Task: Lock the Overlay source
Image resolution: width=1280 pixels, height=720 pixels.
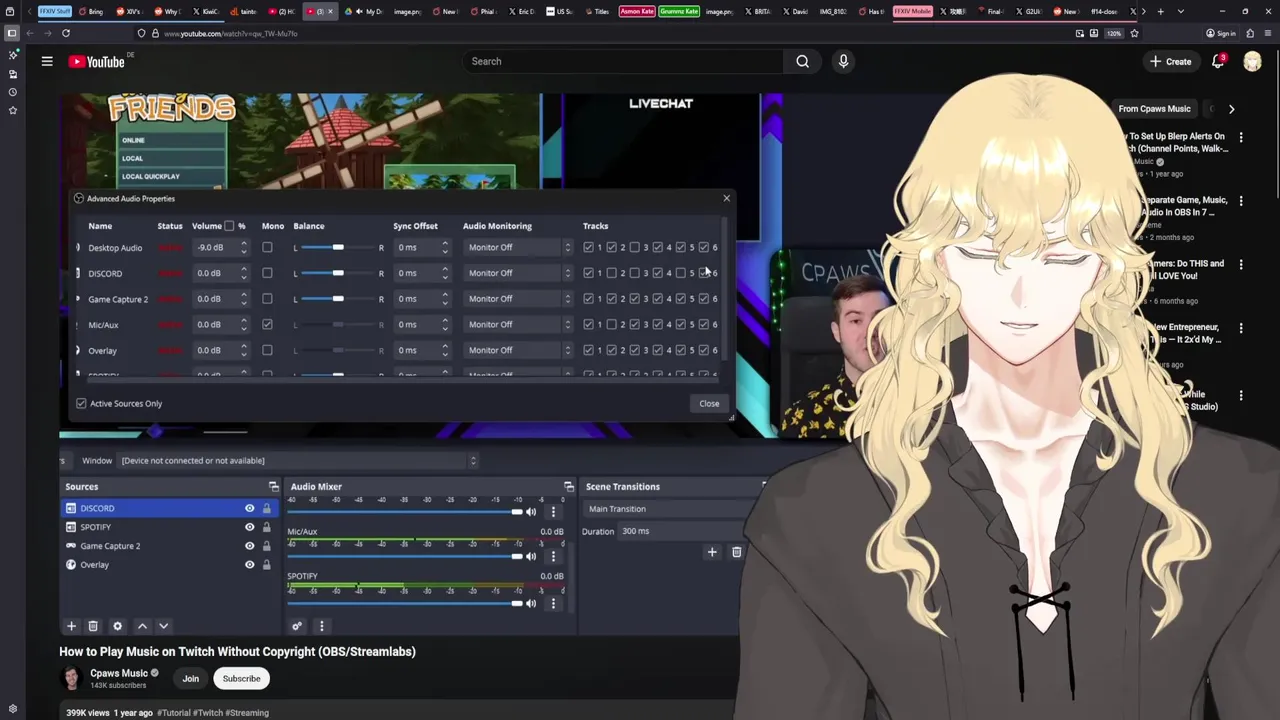Action: (x=266, y=565)
